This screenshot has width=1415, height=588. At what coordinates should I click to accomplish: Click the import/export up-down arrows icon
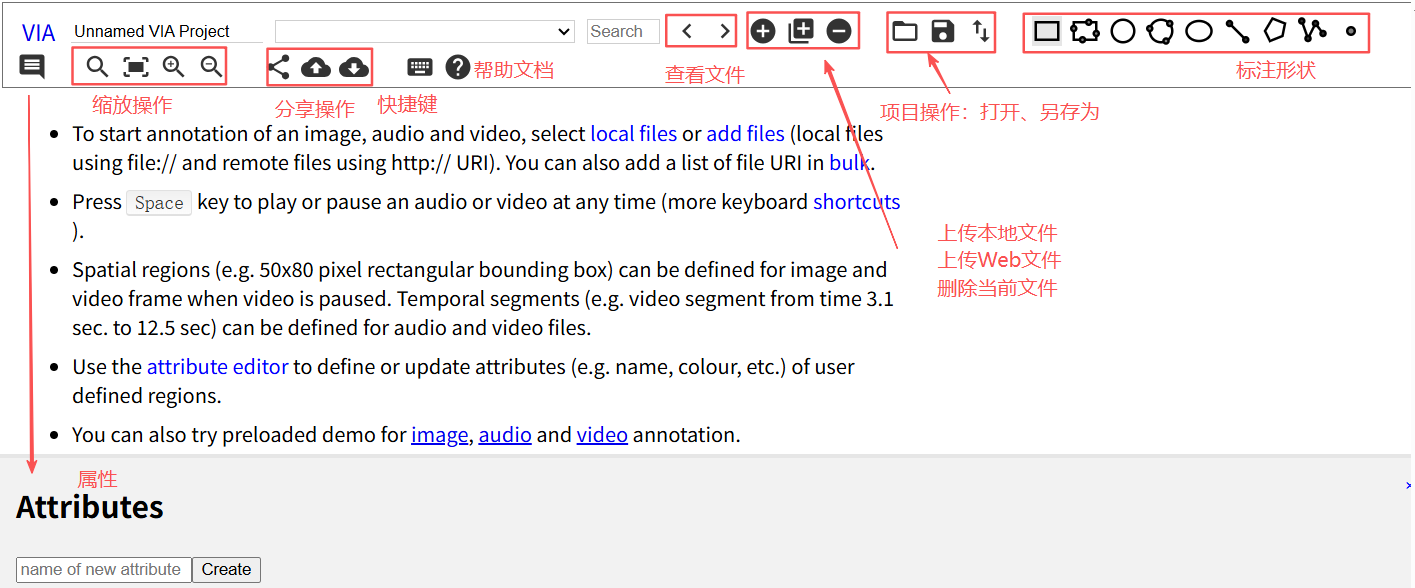(981, 31)
